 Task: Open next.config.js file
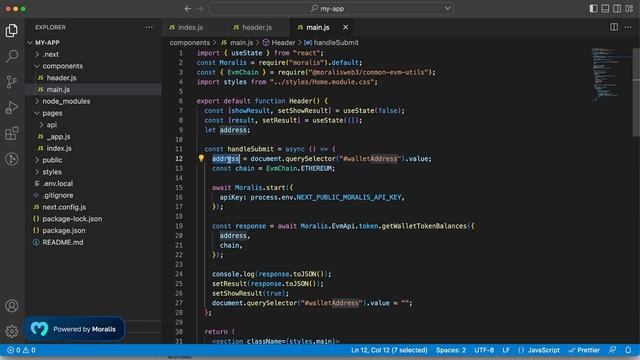click(64, 207)
